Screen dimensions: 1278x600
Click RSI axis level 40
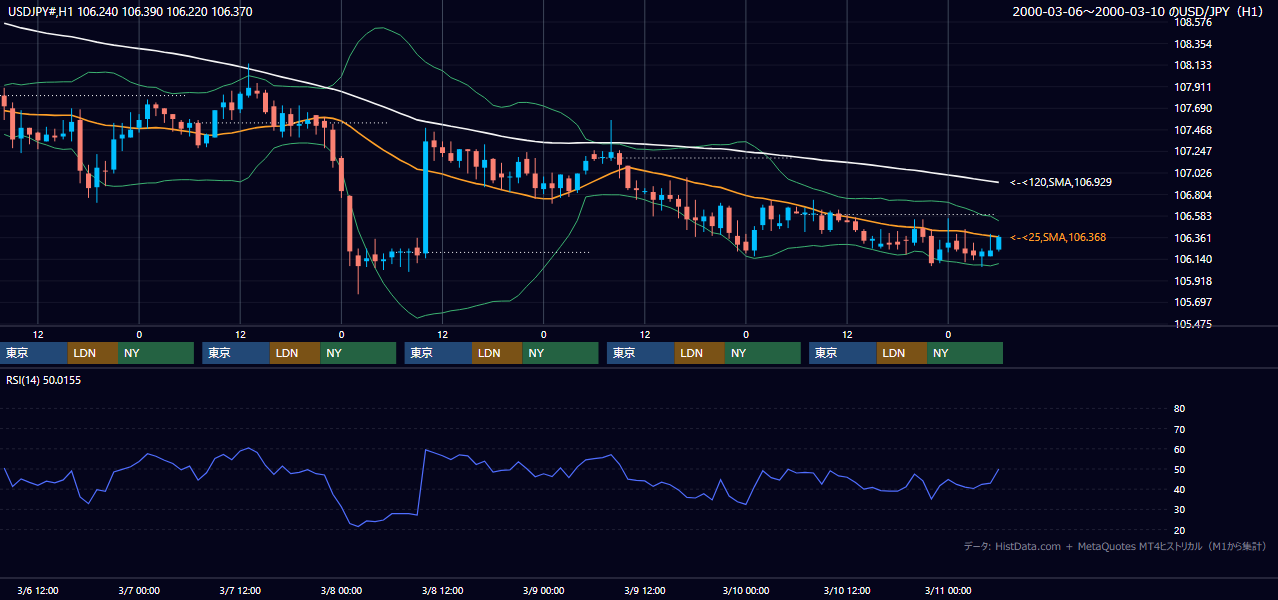tap(1180, 489)
